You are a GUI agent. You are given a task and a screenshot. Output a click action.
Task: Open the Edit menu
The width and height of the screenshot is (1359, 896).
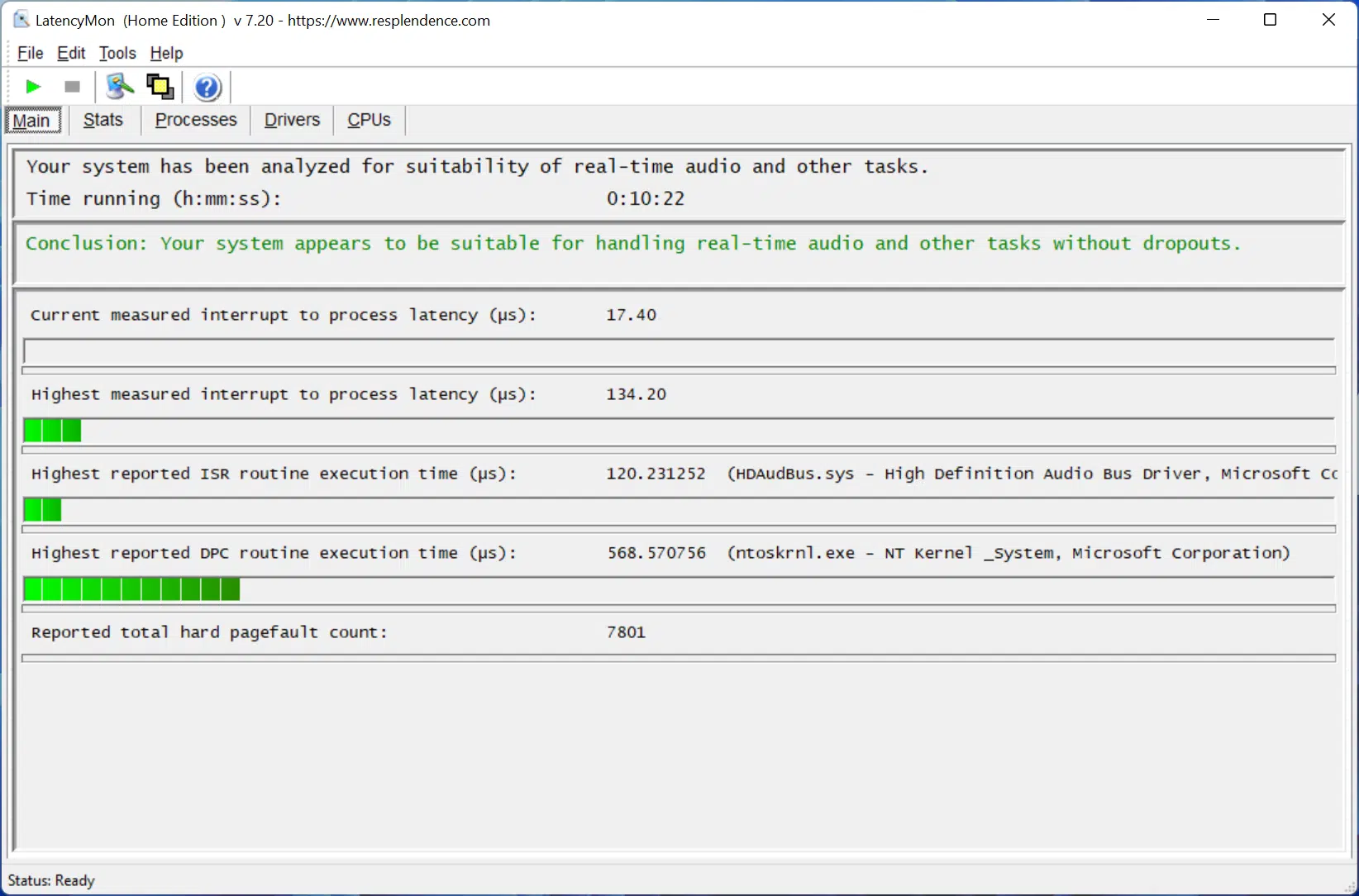point(71,53)
